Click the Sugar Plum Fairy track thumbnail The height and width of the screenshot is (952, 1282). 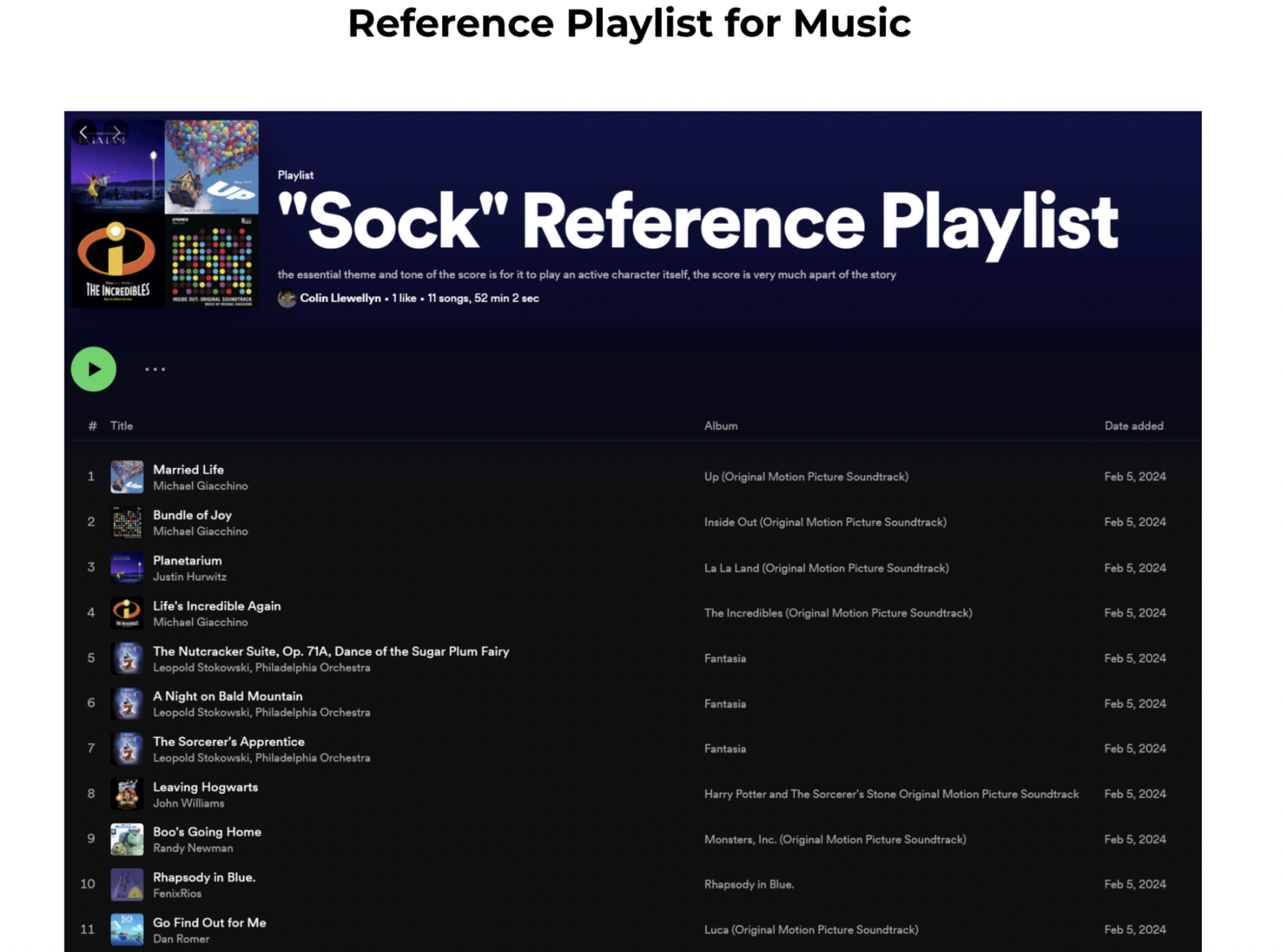(127, 658)
